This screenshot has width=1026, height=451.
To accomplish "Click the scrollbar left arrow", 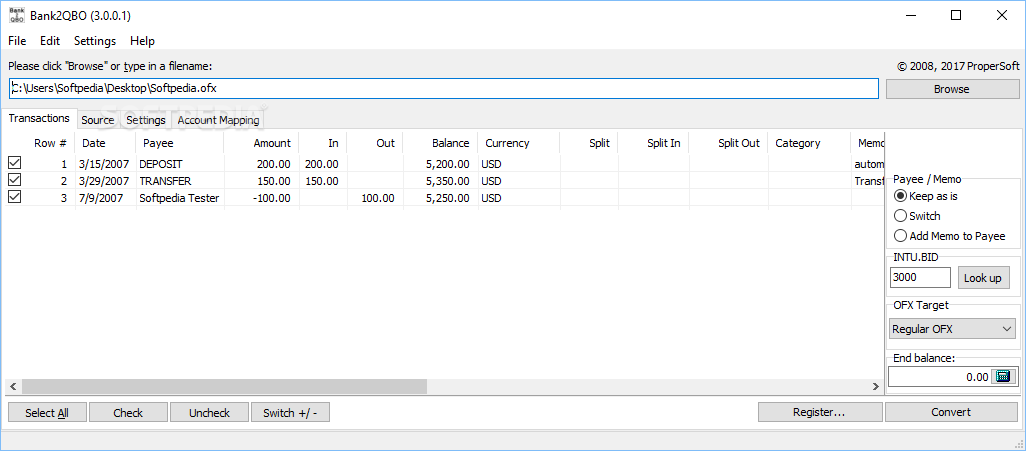I will (11, 387).
